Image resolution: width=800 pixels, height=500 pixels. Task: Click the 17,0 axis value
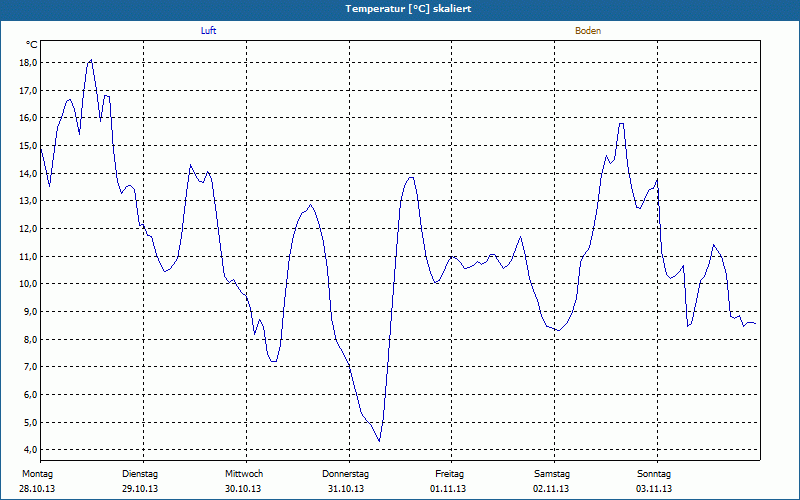click(x=28, y=90)
